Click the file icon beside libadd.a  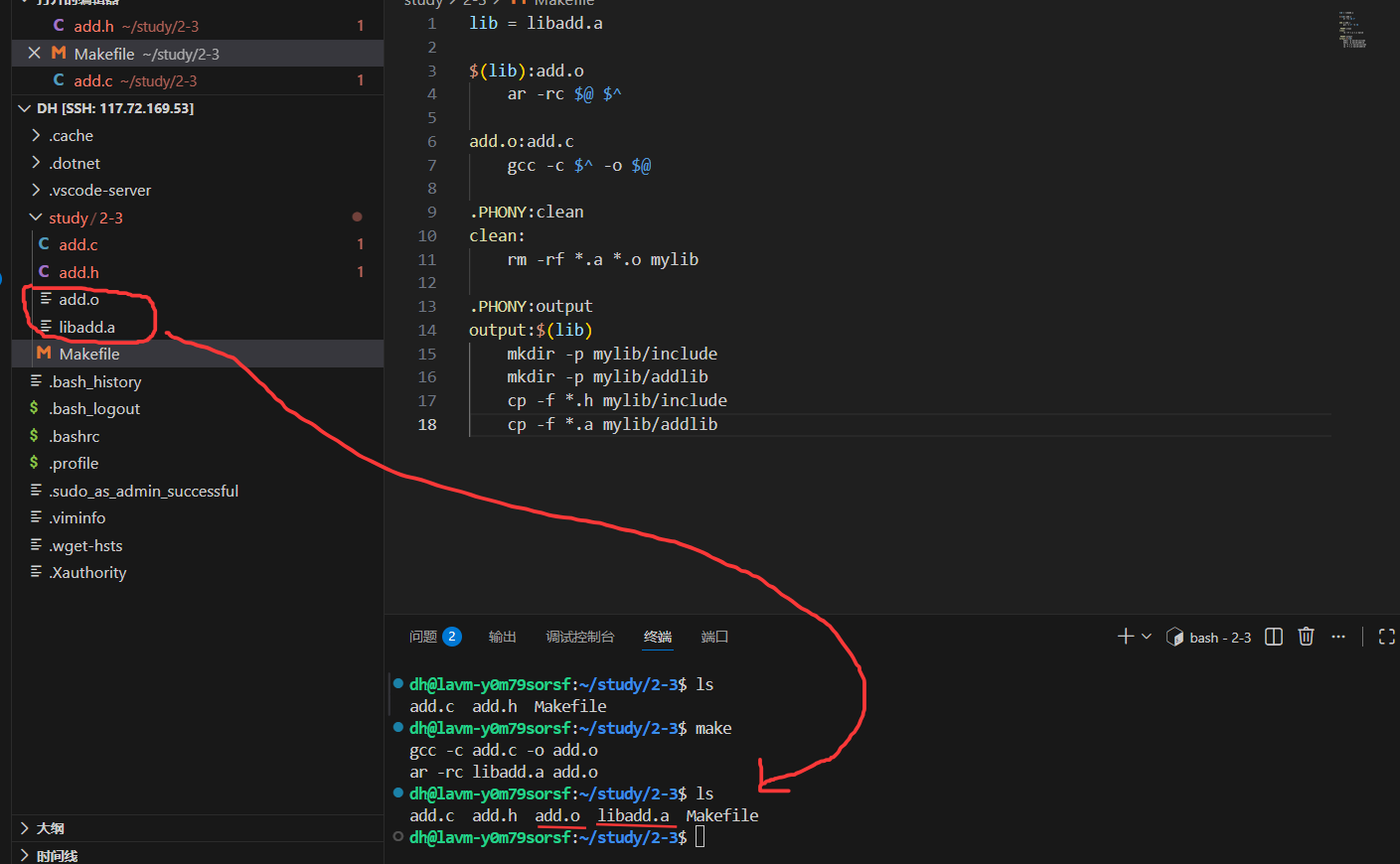46,326
